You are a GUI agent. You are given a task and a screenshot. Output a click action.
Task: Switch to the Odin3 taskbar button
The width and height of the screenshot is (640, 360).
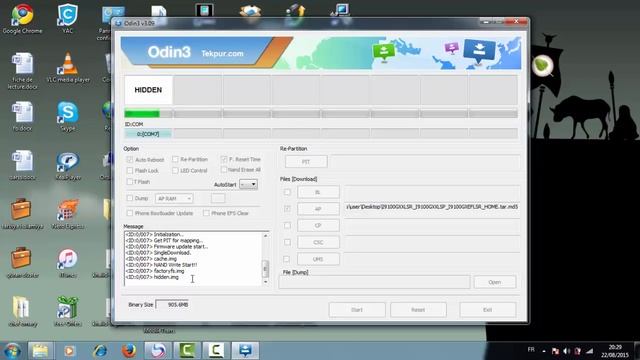(x=245, y=351)
